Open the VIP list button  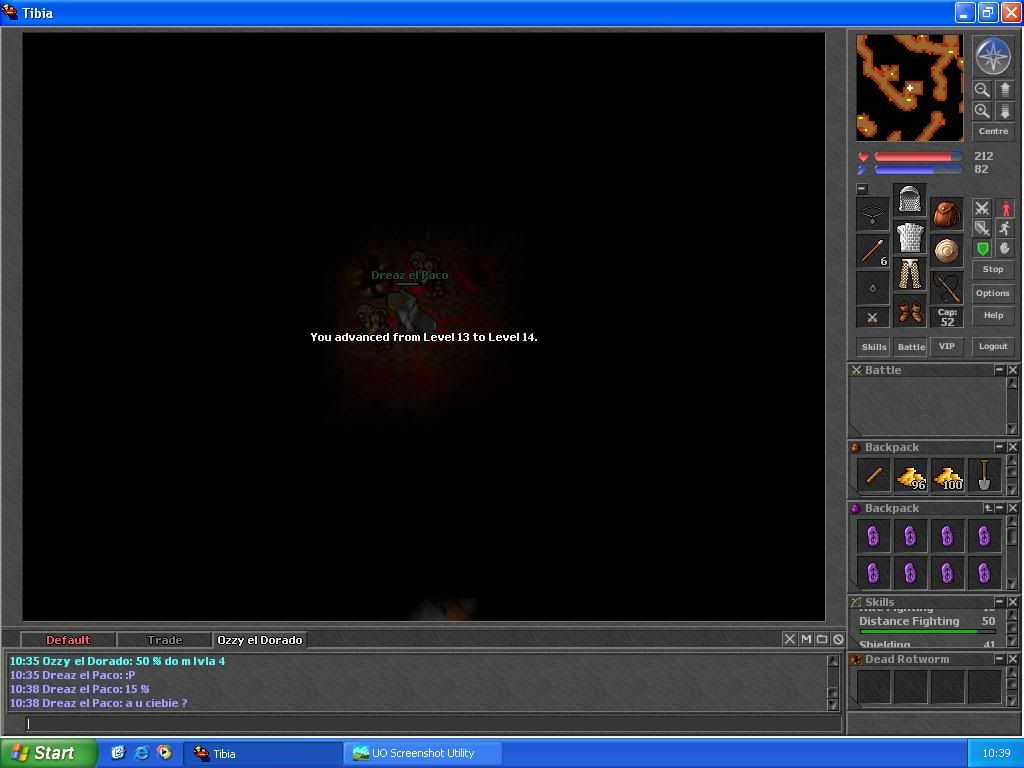click(x=947, y=347)
